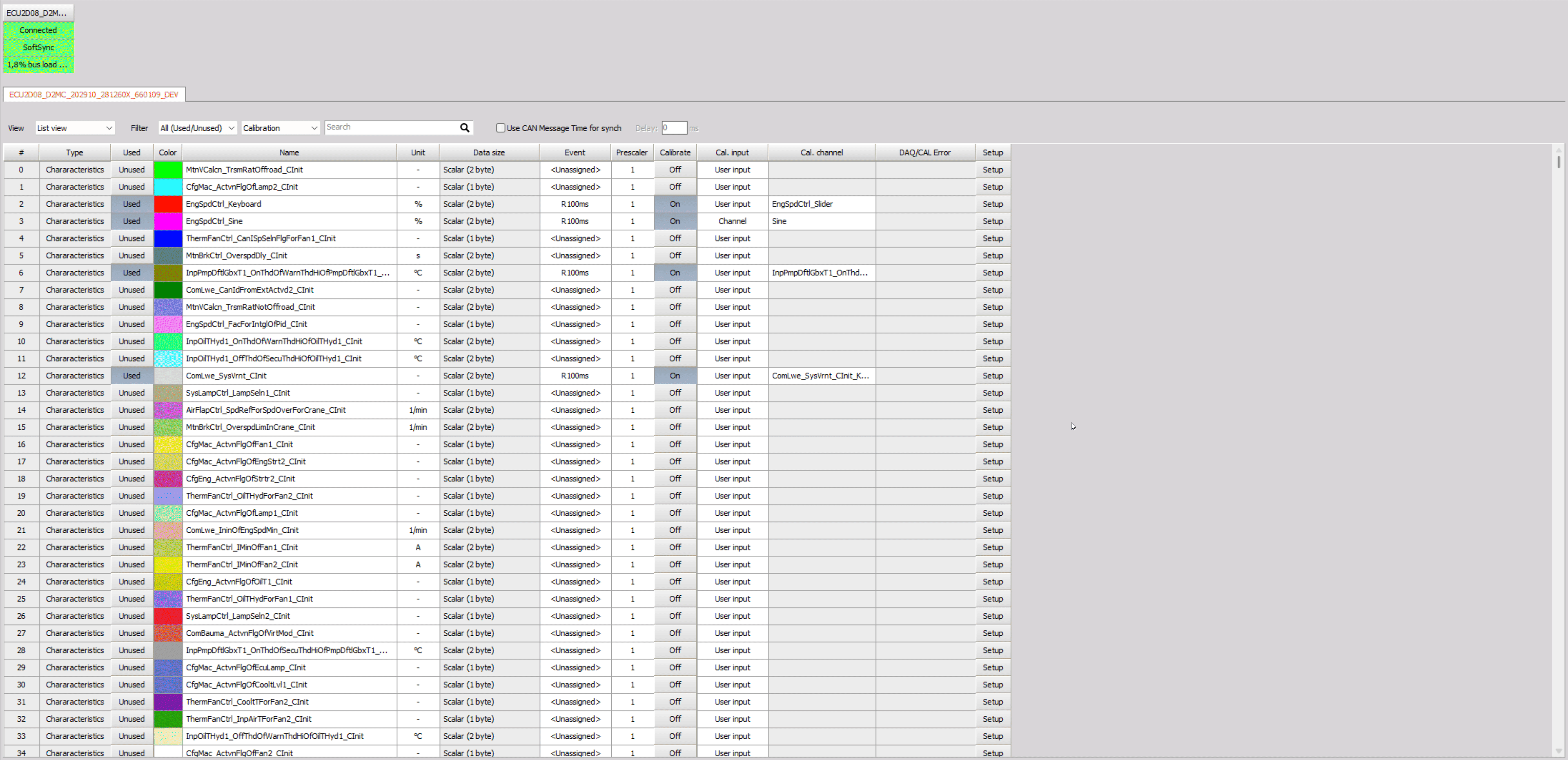
Task: Click row number 21 cell
Action: pos(21,530)
